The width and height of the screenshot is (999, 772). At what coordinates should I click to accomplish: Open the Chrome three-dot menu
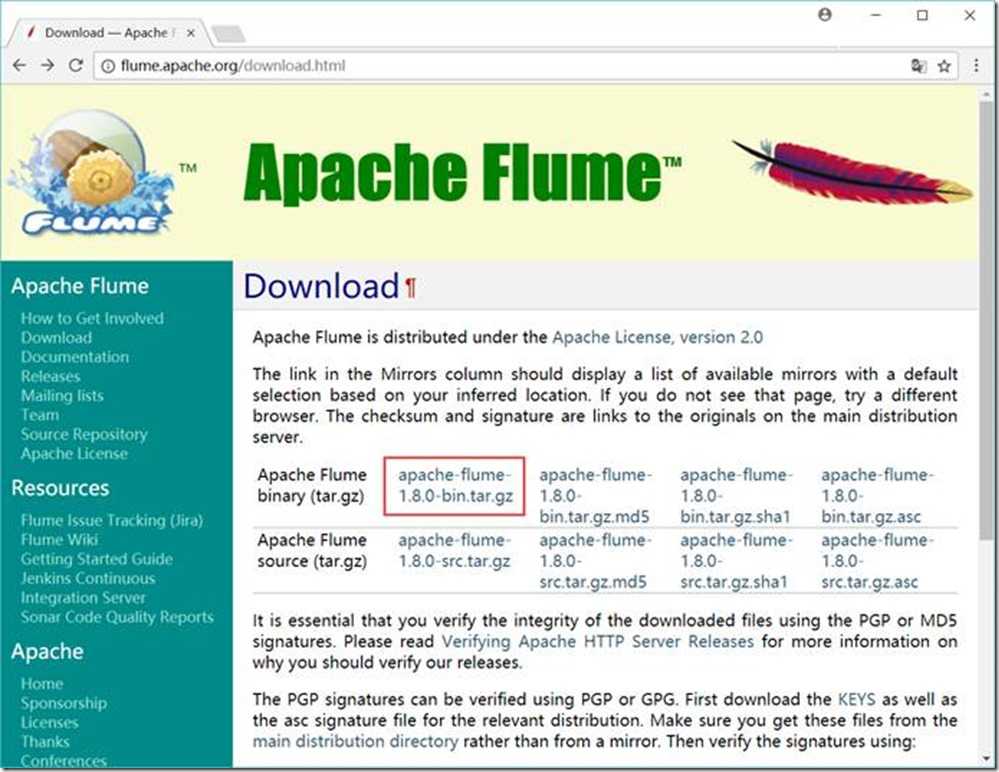click(976, 65)
